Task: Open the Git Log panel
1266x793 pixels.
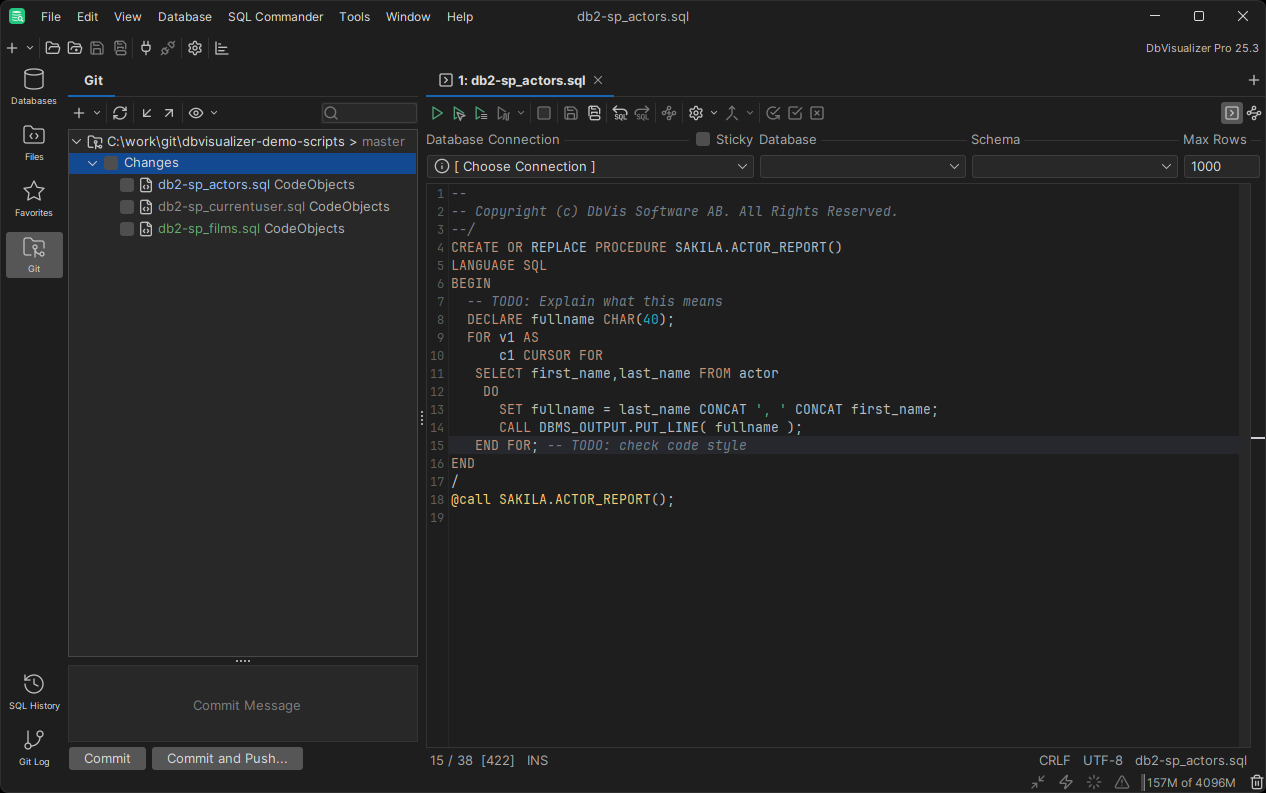Action: [33, 747]
